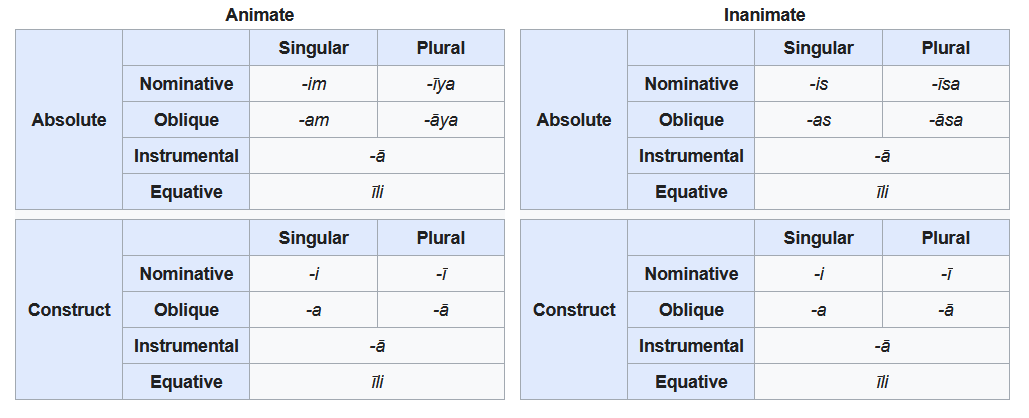Select the Inanimate Construct oblique plural -ā cell
The height and width of the screenshot is (418, 1029).
coord(946,310)
